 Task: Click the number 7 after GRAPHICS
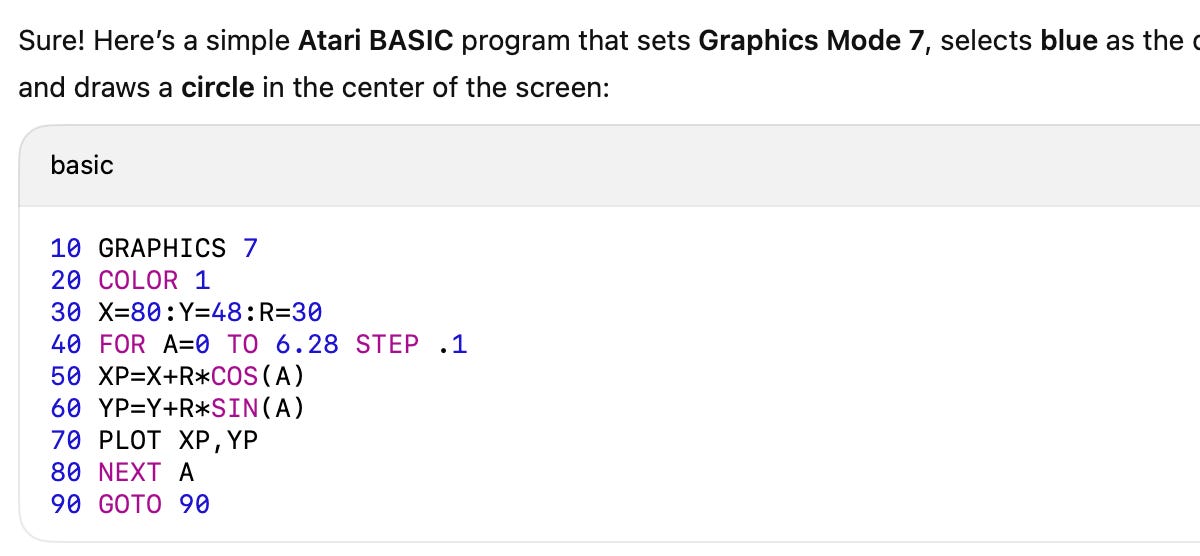click(x=250, y=249)
